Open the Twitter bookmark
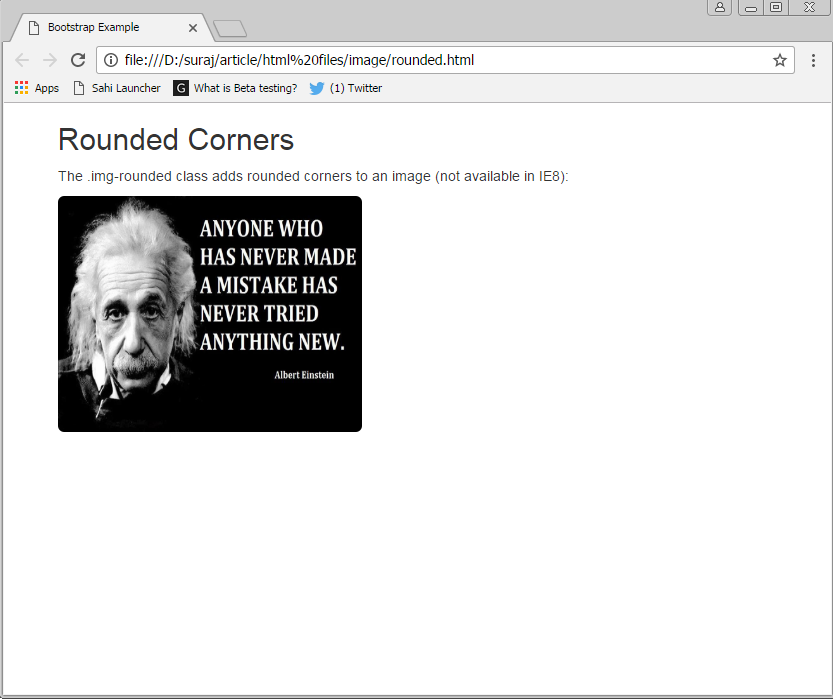The width and height of the screenshot is (833, 699). click(346, 88)
